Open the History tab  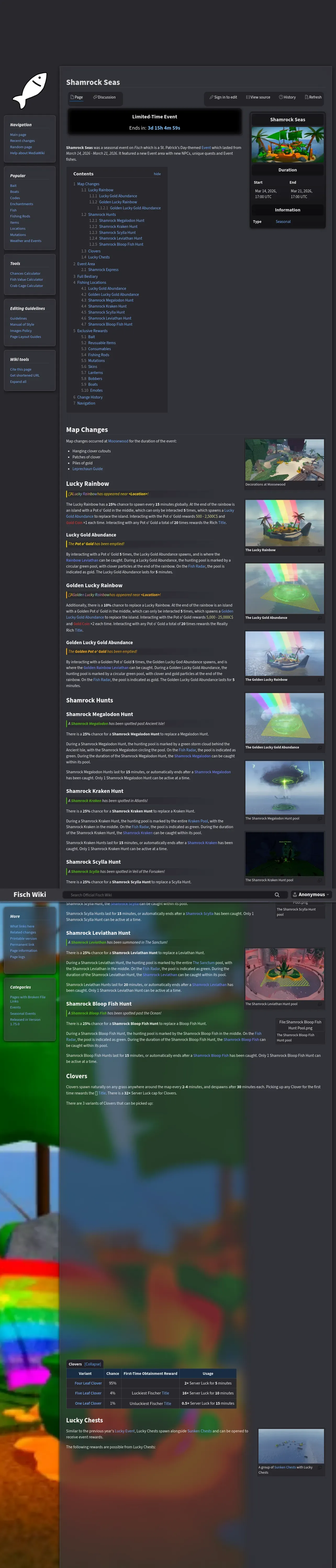coord(287,97)
